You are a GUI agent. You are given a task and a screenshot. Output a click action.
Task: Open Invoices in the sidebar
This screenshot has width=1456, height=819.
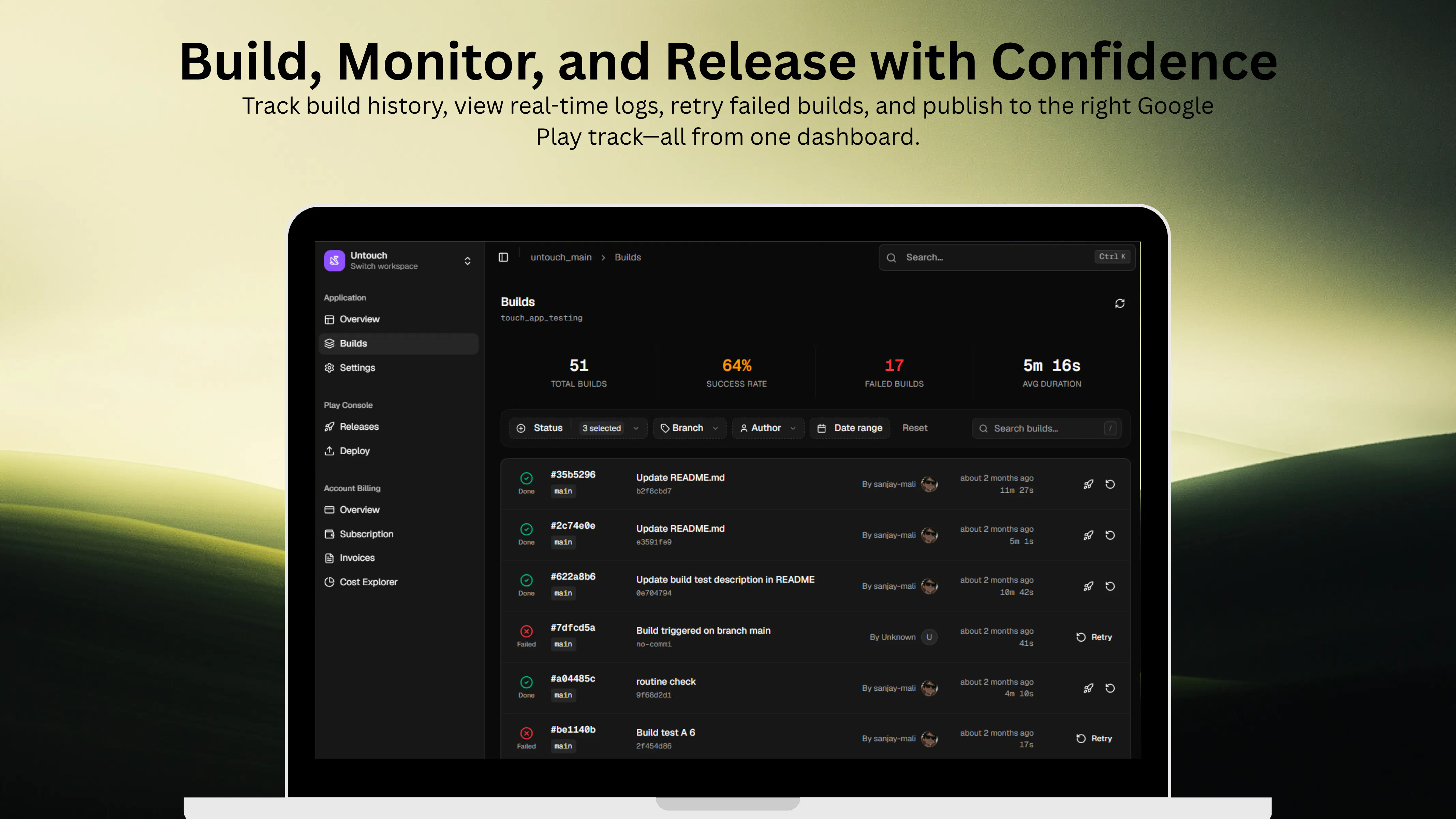pos(398,558)
